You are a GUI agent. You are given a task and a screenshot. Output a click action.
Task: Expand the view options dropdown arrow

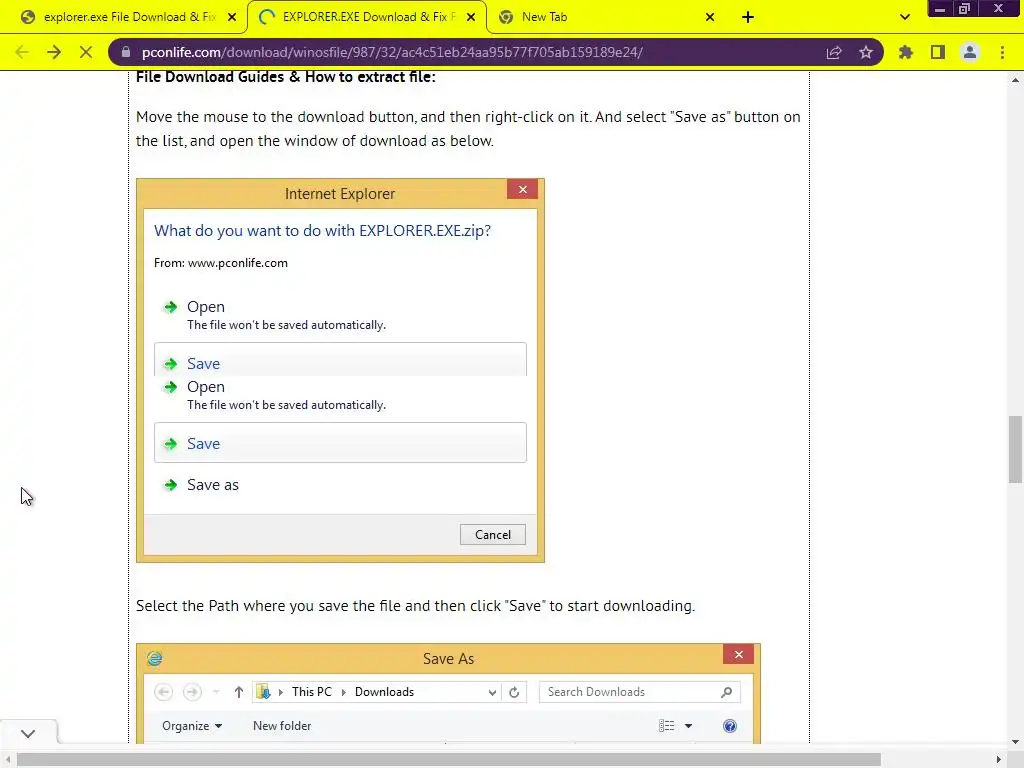(688, 726)
